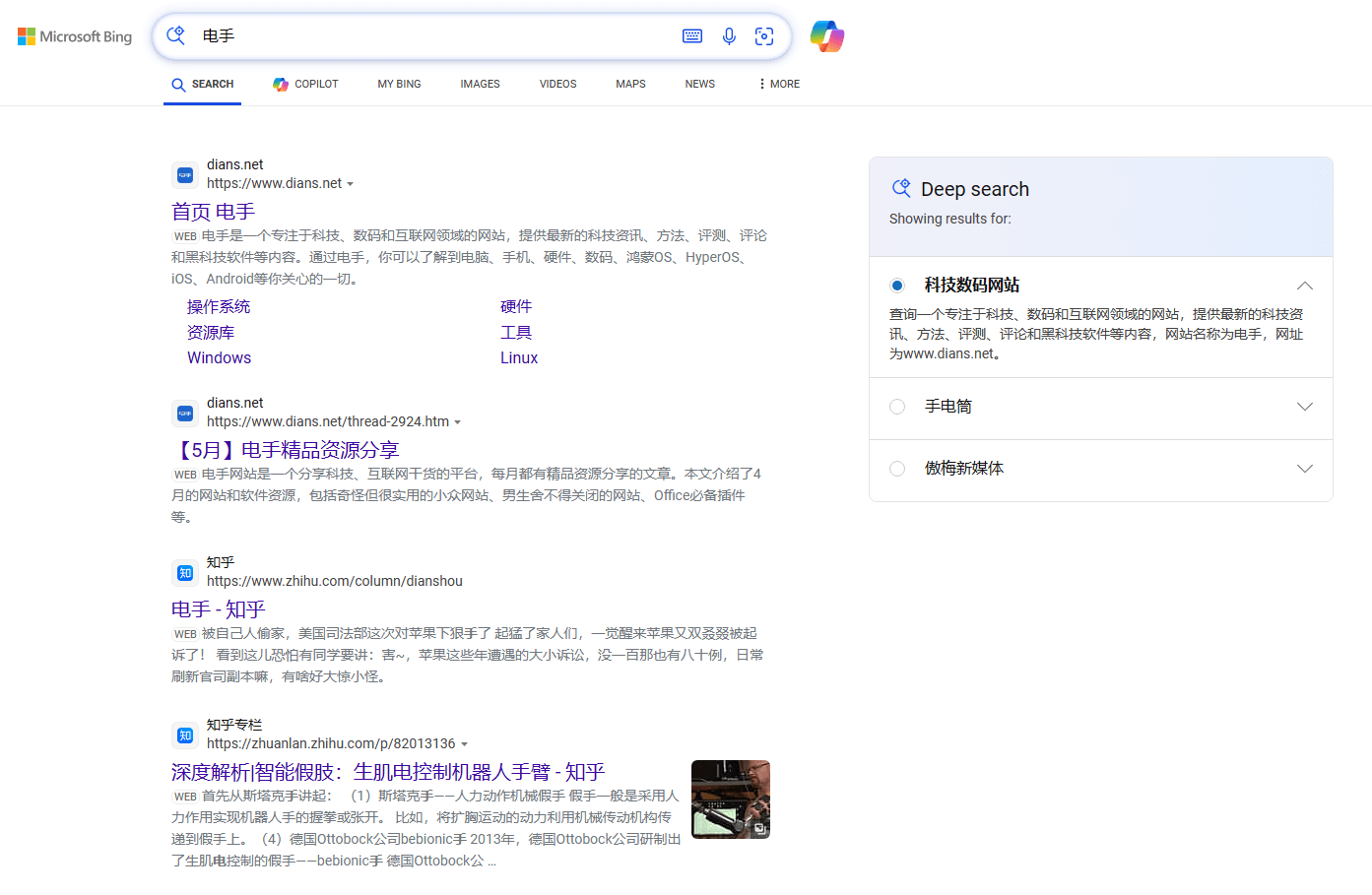Switch to the IMAGES tab

(x=480, y=84)
